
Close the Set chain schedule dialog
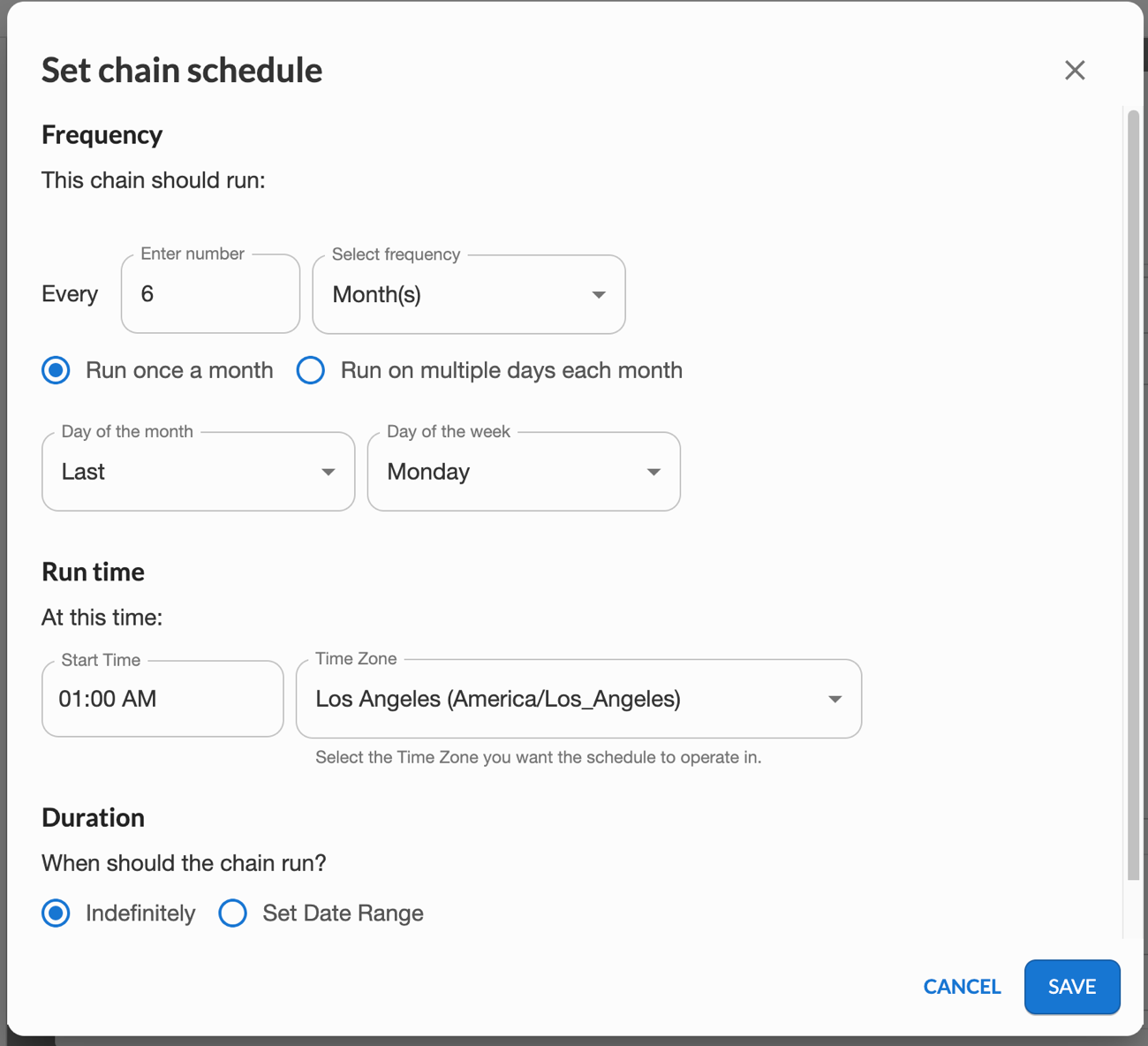(1075, 70)
